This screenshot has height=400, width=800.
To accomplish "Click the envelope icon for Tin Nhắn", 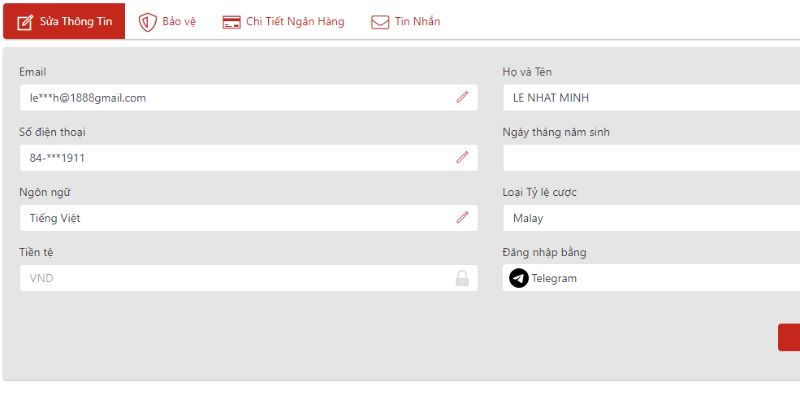I will [380, 22].
